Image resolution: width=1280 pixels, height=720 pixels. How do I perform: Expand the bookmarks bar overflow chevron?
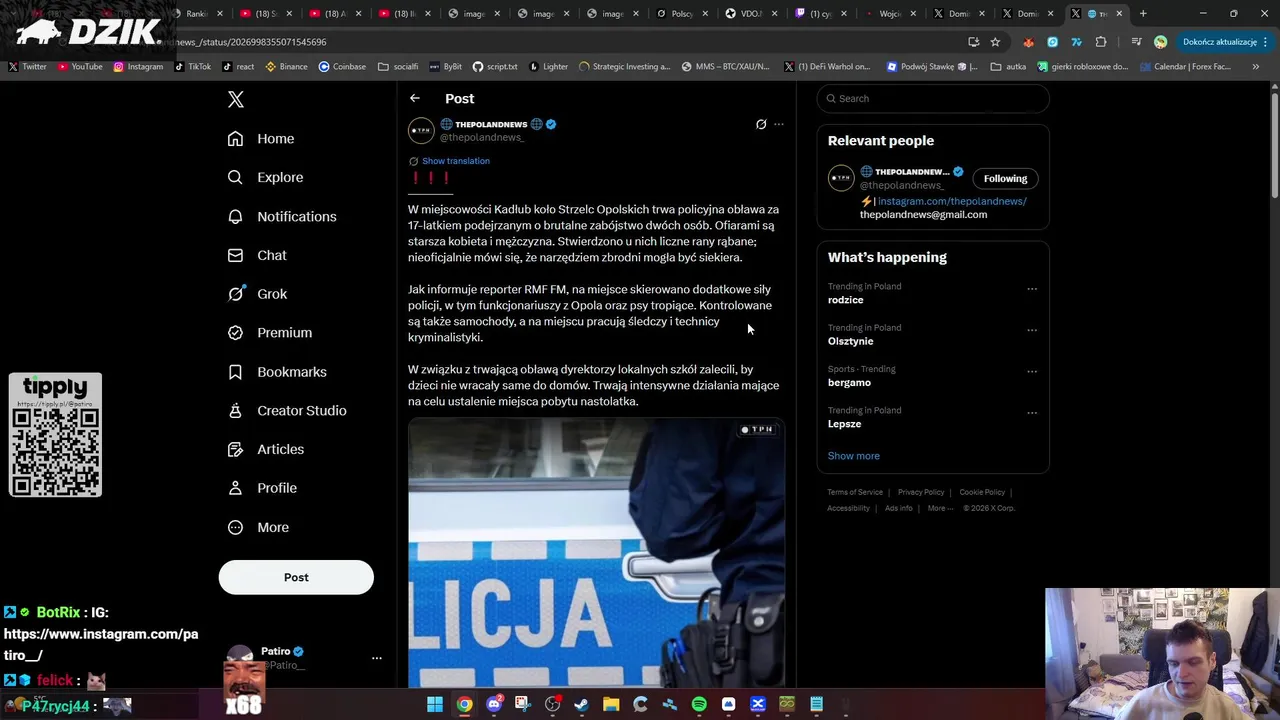(1256, 67)
